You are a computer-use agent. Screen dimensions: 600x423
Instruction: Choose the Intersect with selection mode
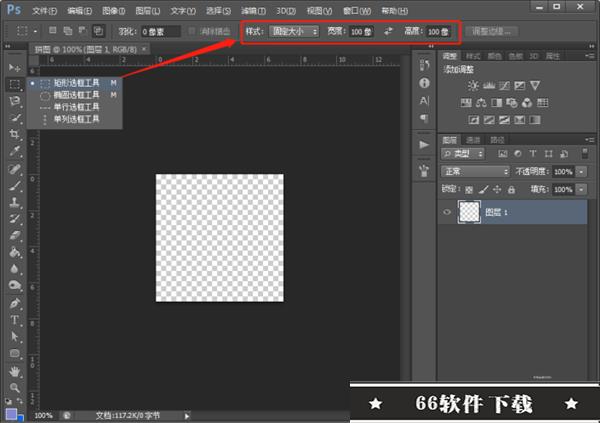[98, 31]
